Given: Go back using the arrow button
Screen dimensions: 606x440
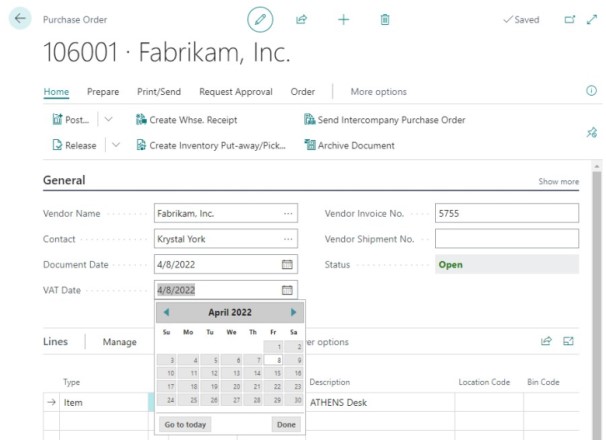Looking at the screenshot, I should pyautogui.click(x=20, y=18).
